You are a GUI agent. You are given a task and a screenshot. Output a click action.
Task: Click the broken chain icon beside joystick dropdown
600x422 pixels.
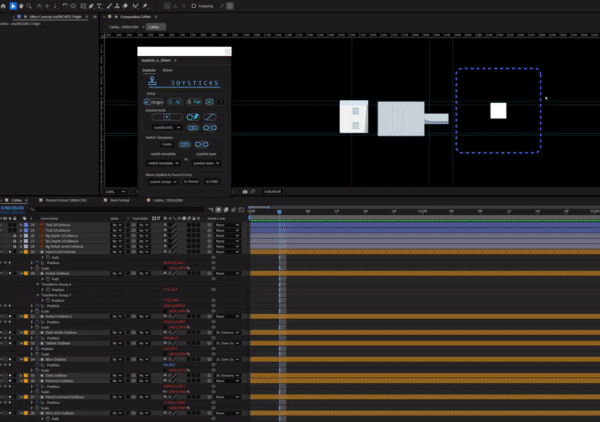coord(210,127)
